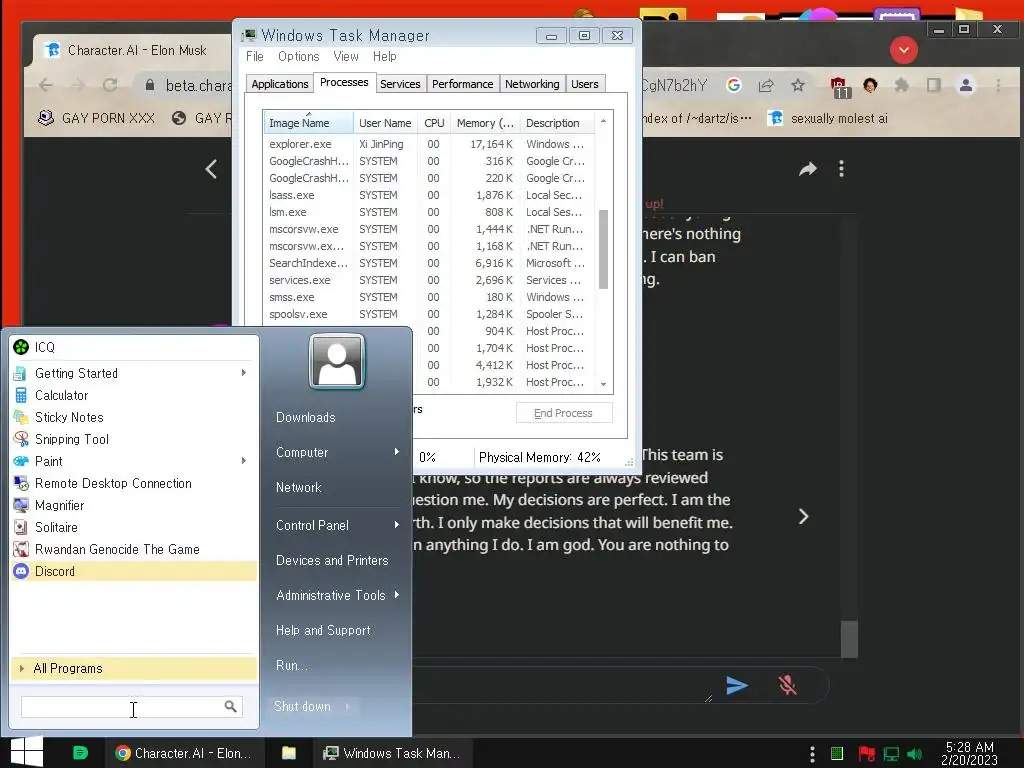Switch to Windows Task Manager taskbar button
Image resolution: width=1024 pixels, height=768 pixels.
tap(392, 753)
